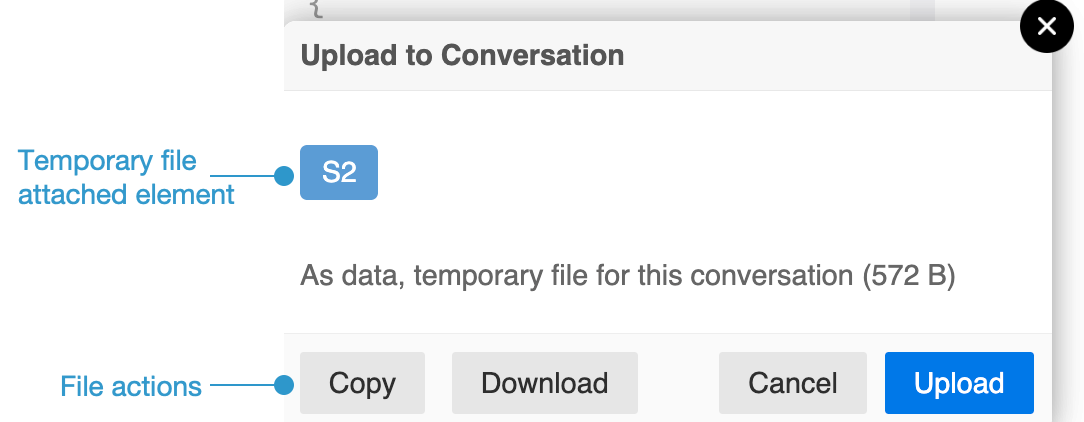
Task: Click the "(572 B)" file size text
Action: click(x=909, y=276)
